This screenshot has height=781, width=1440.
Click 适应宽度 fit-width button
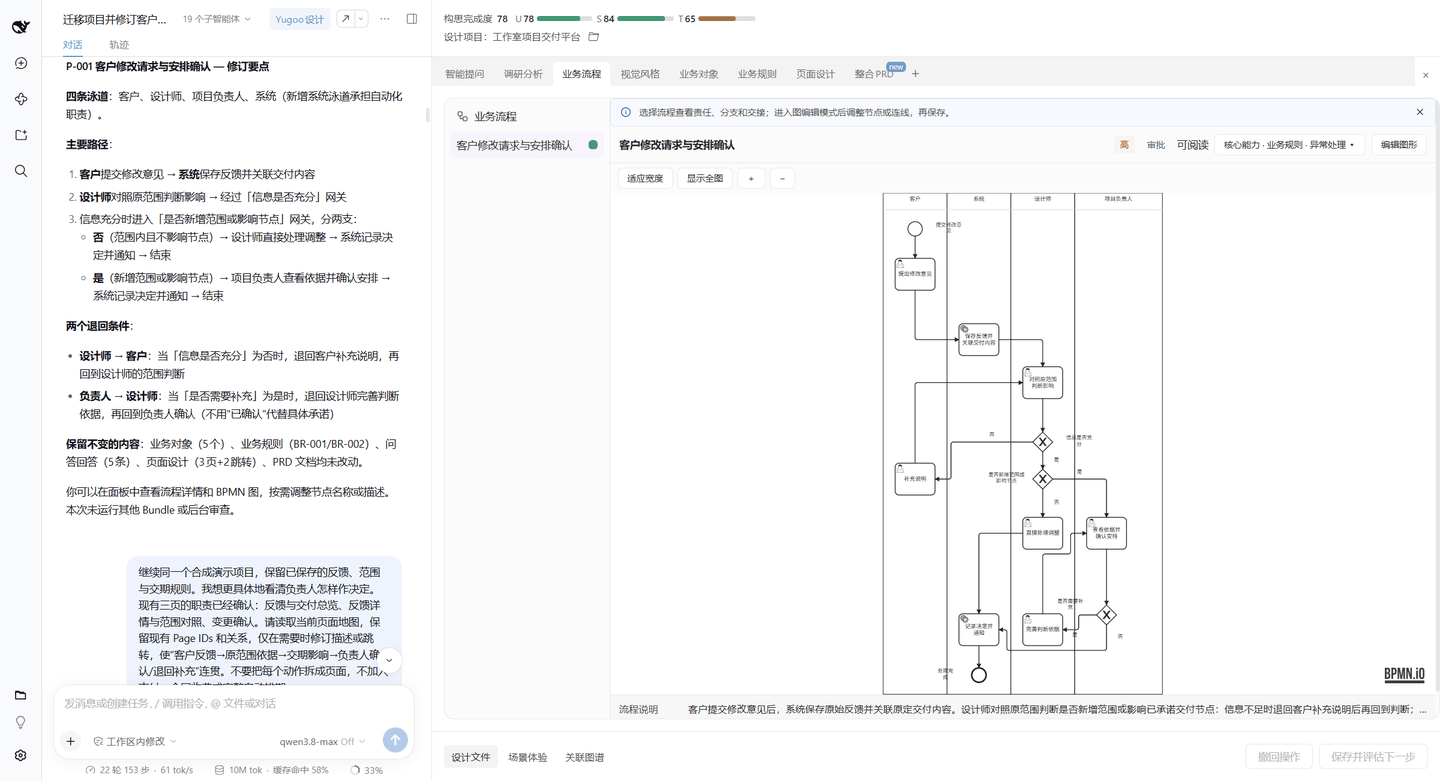click(645, 178)
